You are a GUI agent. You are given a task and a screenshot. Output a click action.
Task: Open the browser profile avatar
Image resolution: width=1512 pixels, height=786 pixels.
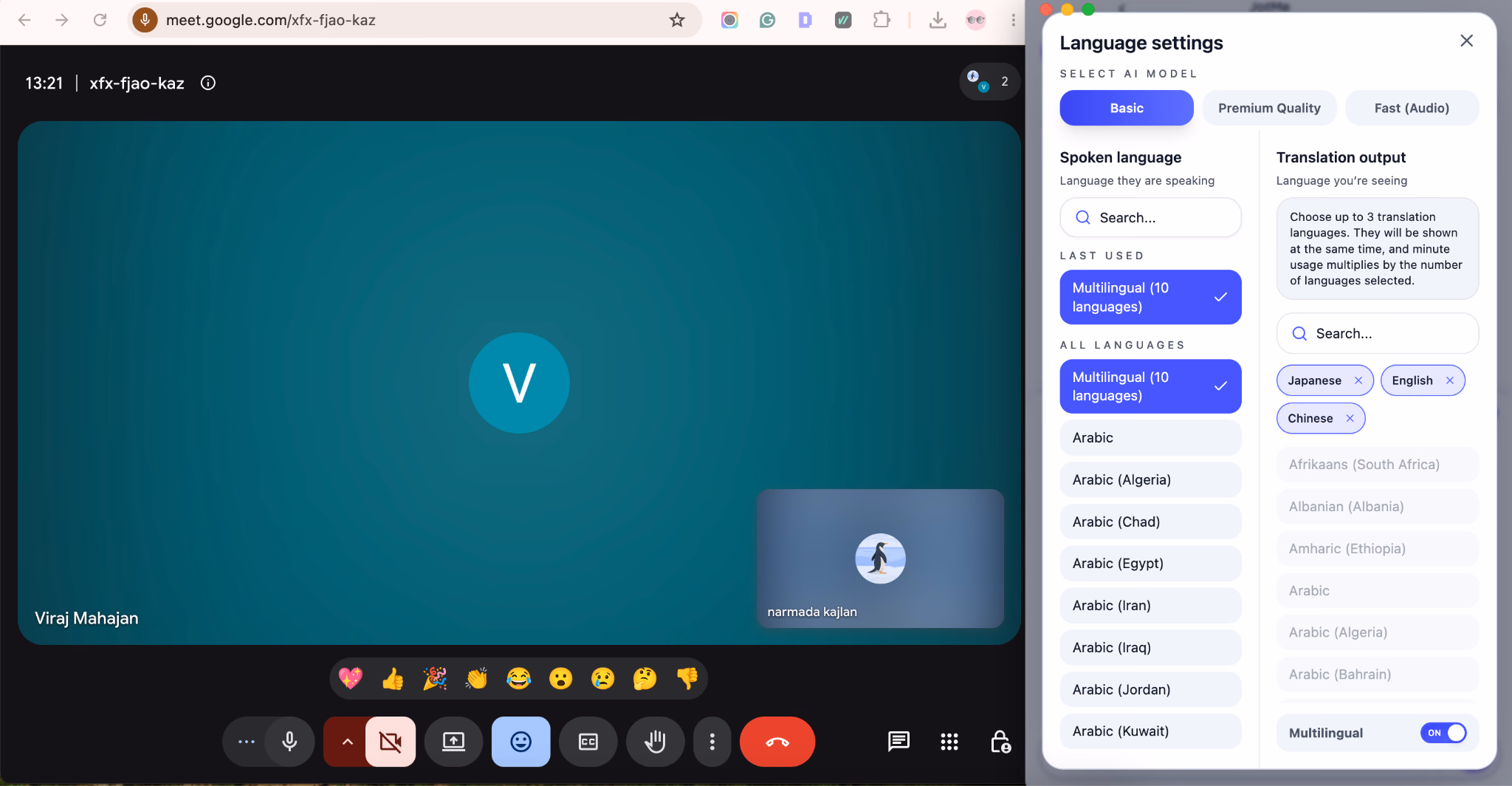pos(975,20)
